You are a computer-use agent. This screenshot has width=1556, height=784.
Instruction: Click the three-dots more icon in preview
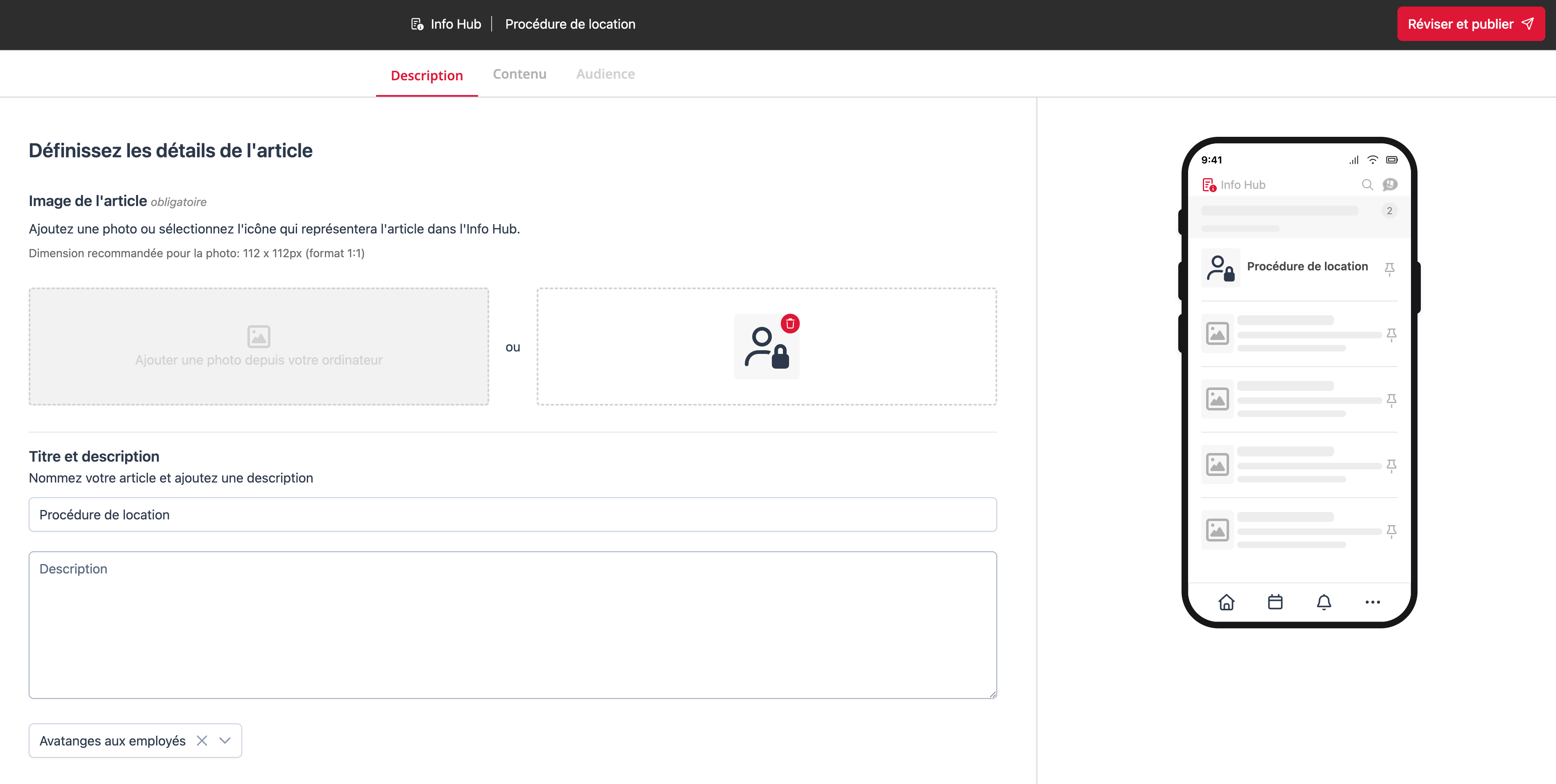coord(1373,602)
